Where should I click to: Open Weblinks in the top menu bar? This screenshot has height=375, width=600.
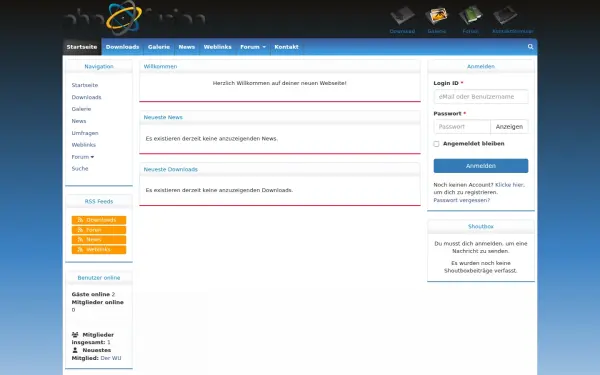pyautogui.click(x=217, y=47)
